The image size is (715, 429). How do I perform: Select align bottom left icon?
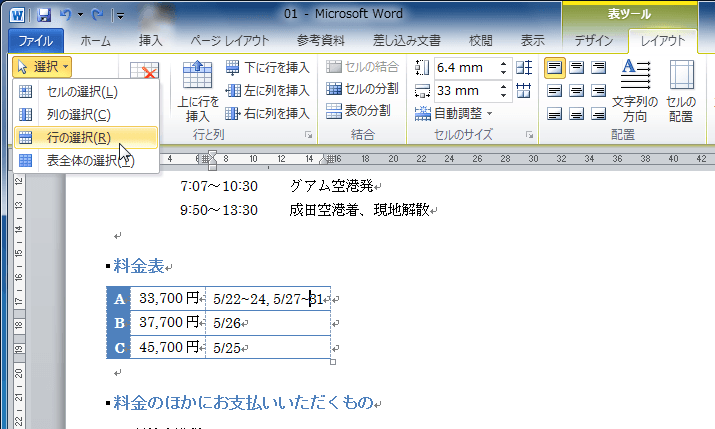click(x=554, y=114)
